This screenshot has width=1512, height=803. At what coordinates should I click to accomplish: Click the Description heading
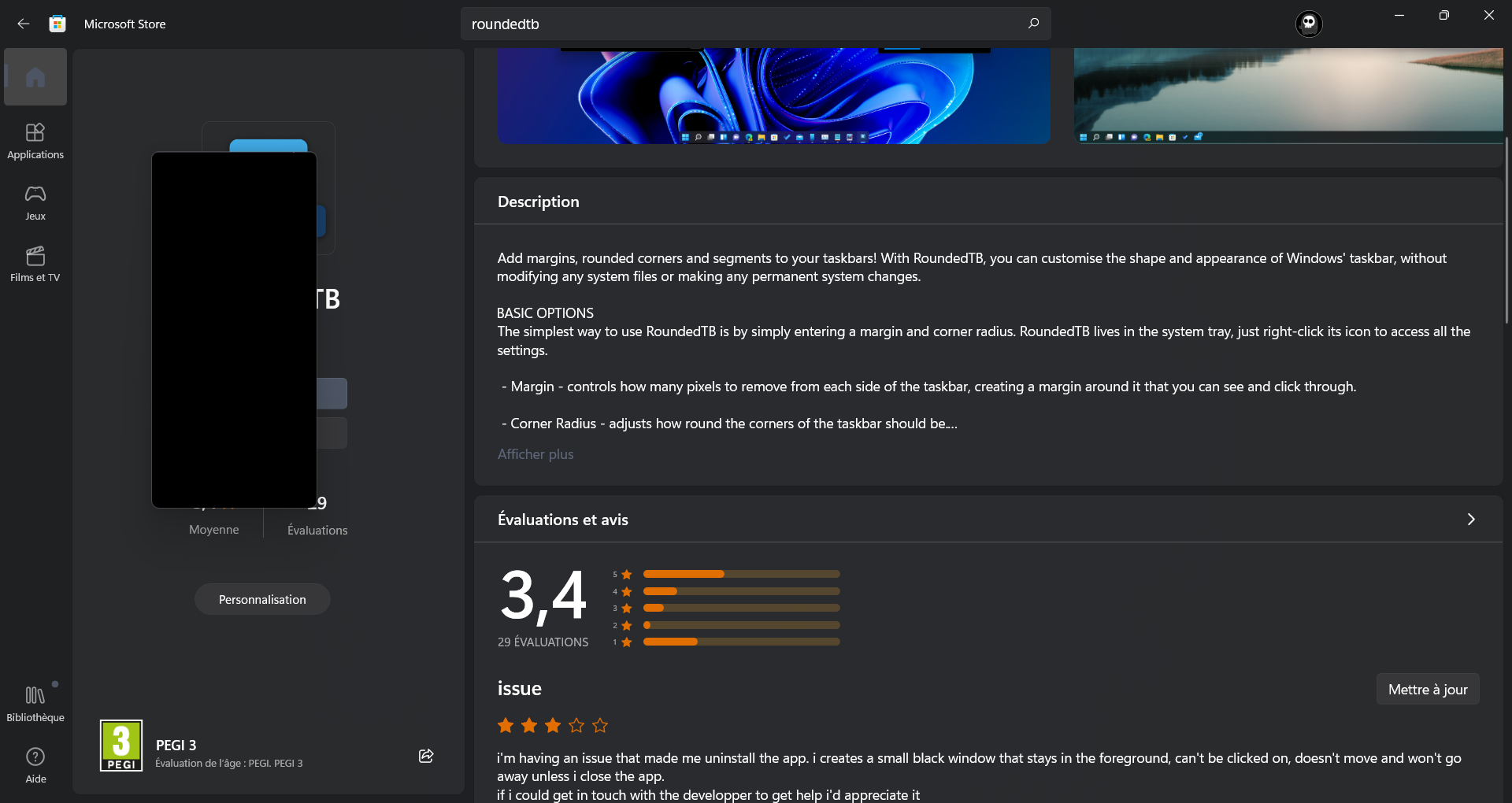[x=539, y=202]
